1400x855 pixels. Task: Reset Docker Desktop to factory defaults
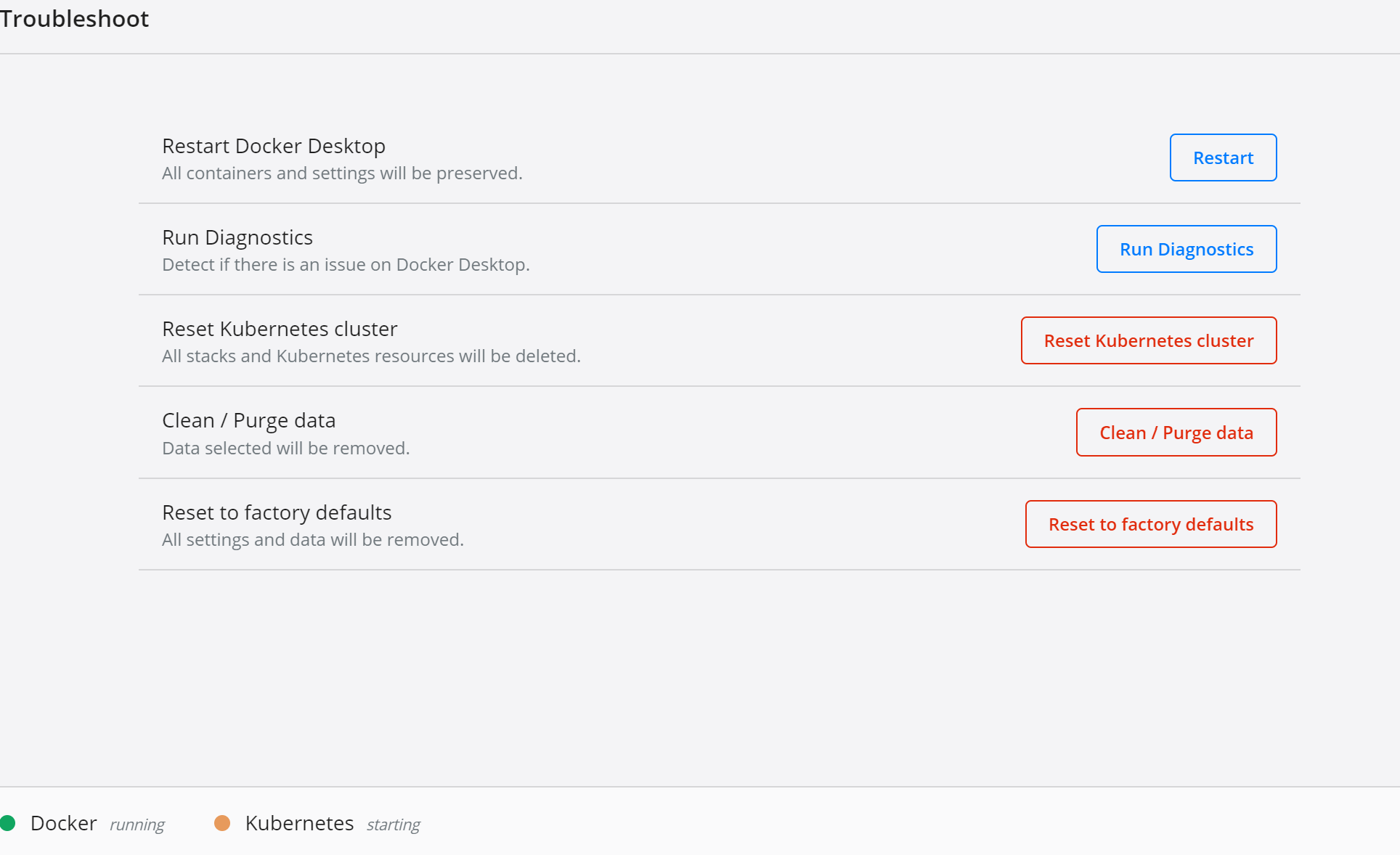click(1150, 524)
